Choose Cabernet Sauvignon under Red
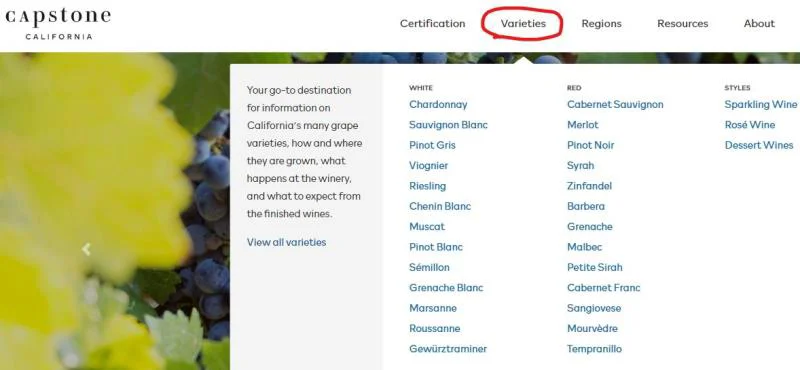 (615, 105)
